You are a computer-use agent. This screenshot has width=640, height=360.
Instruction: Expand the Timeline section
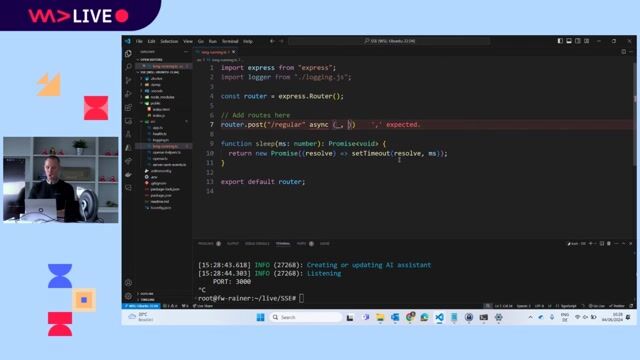click(146, 300)
